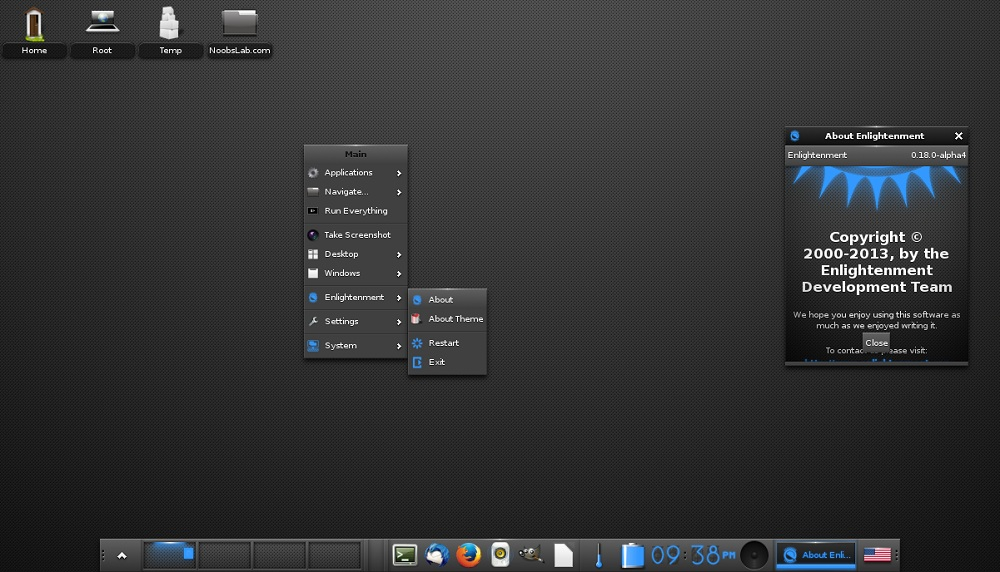
Task: Launch Thunderbird from the shelf
Action: click(x=437, y=554)
